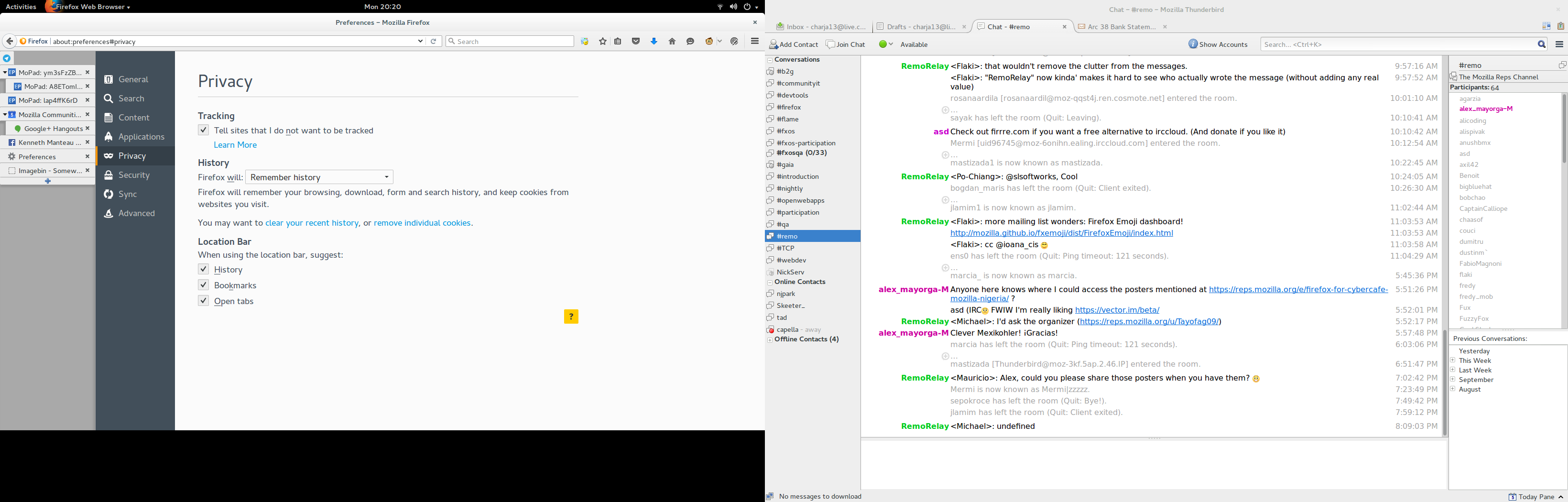Click Add Contact button

click(x=794, y=44)
